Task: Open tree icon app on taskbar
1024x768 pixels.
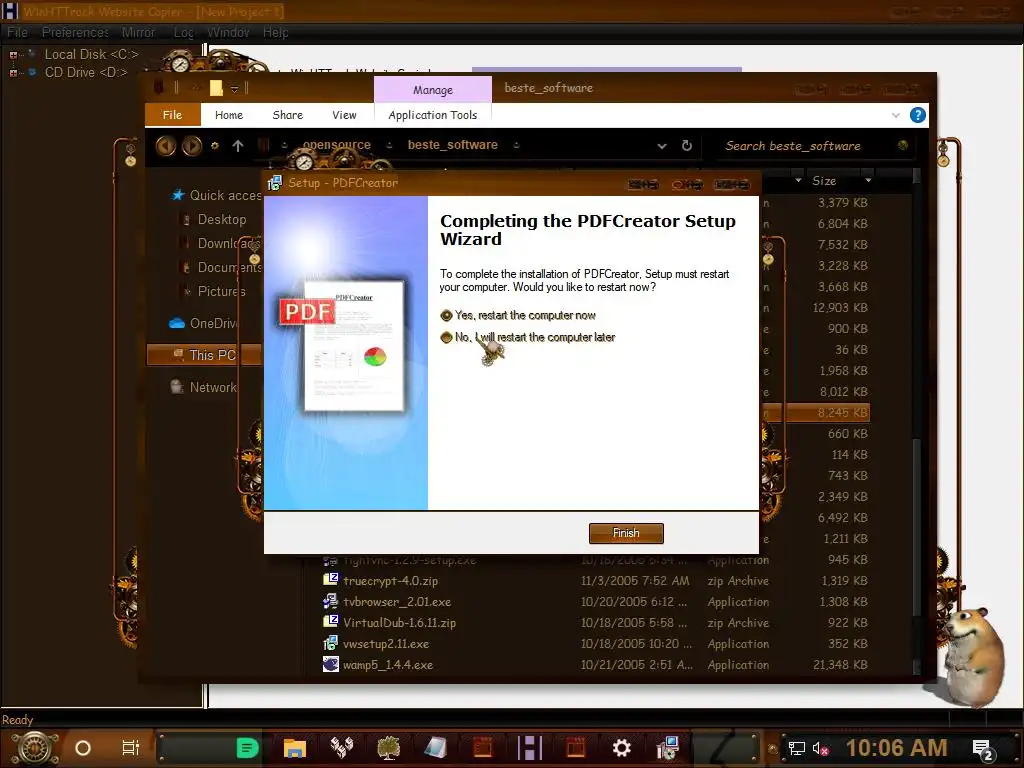Action: tap(389, 748)
